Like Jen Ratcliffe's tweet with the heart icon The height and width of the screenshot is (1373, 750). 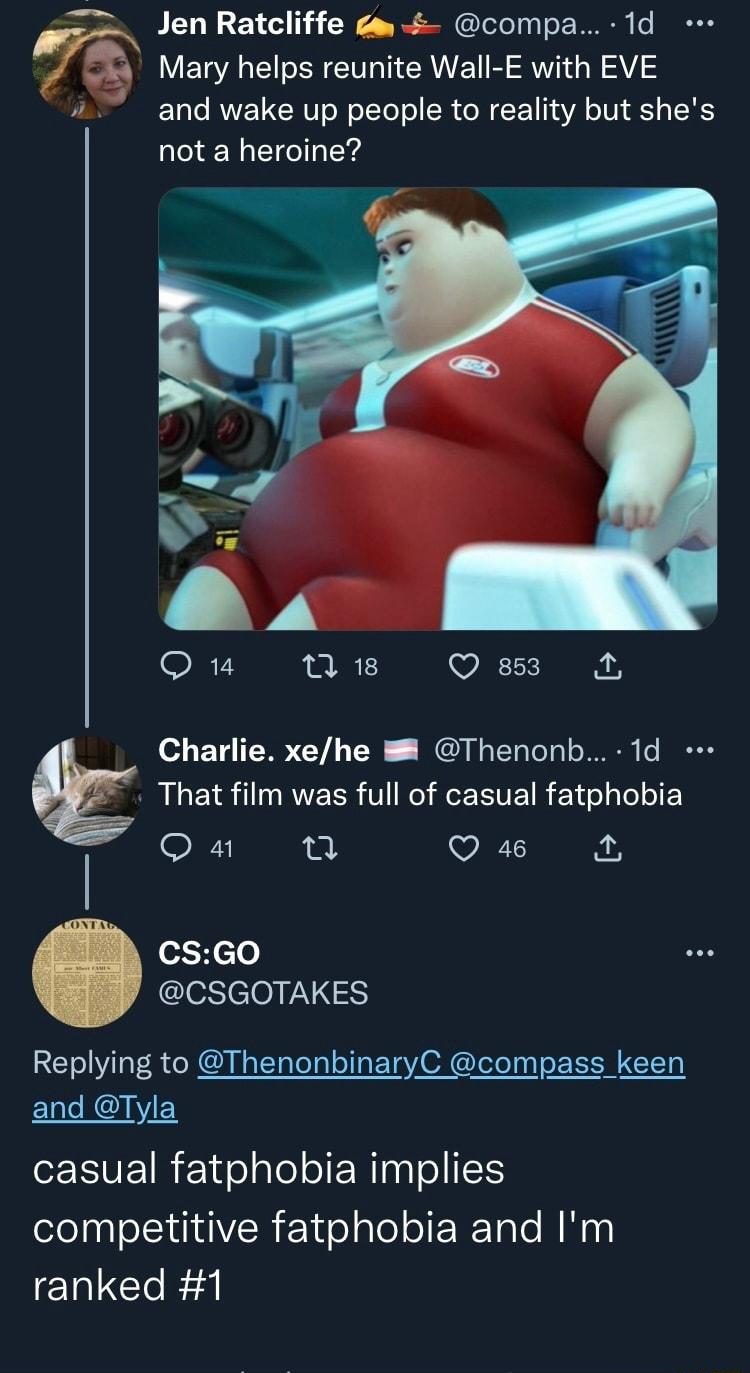(465, 666)
